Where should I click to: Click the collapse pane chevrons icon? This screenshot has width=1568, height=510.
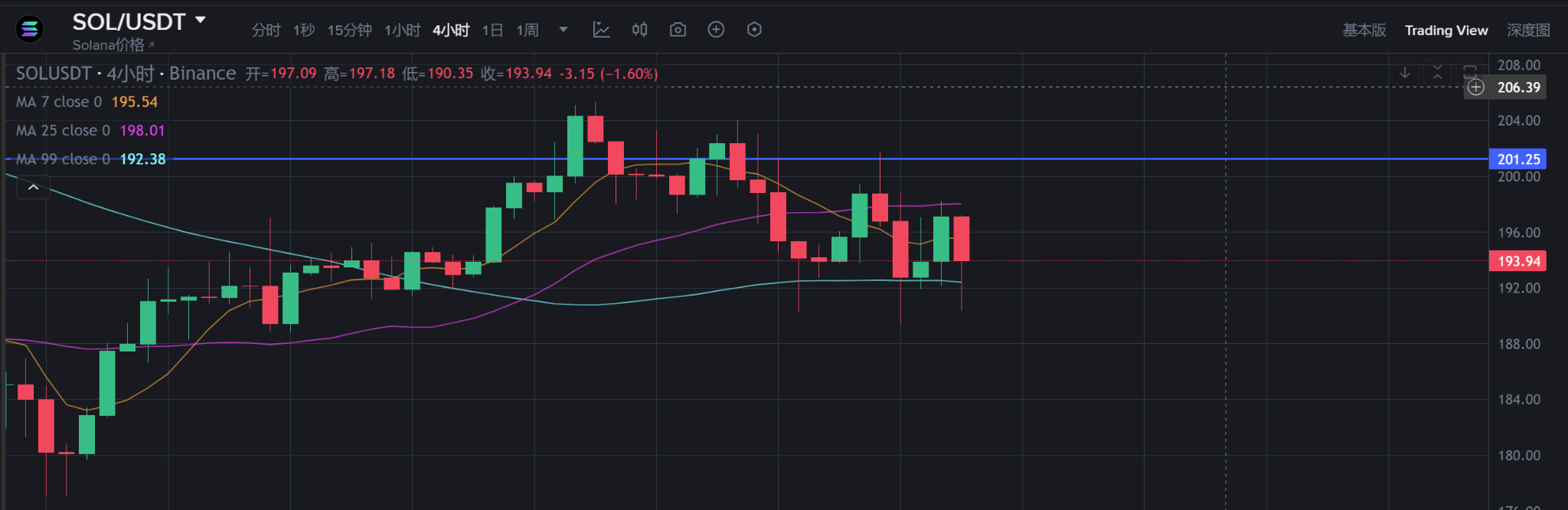coord(1437,74)
